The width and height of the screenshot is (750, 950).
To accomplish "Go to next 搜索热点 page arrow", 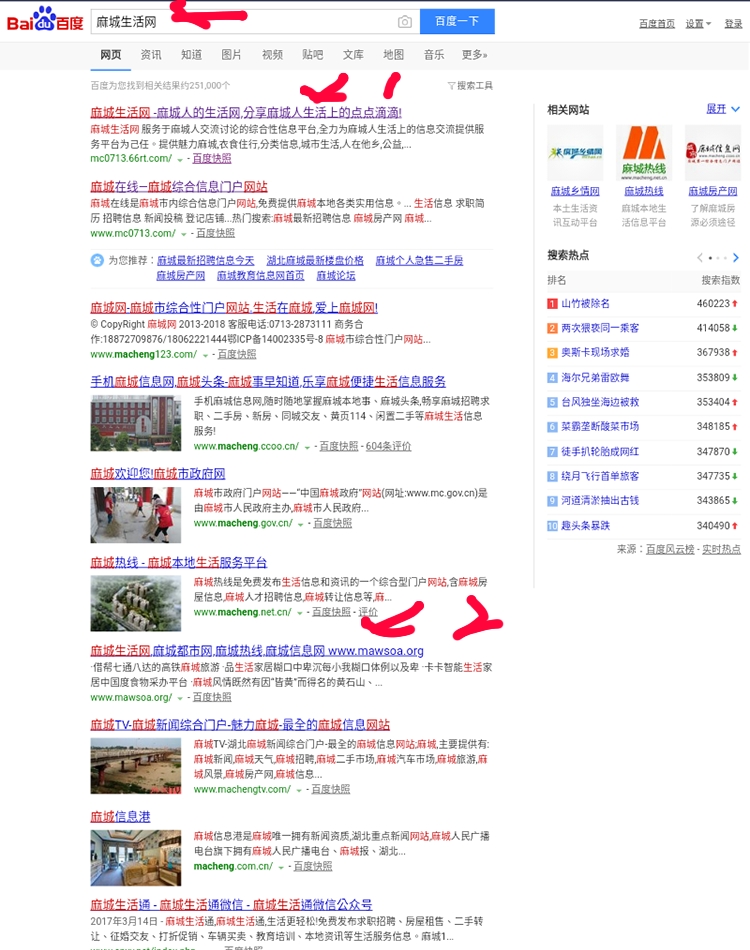I will click(x=735, y=258).
